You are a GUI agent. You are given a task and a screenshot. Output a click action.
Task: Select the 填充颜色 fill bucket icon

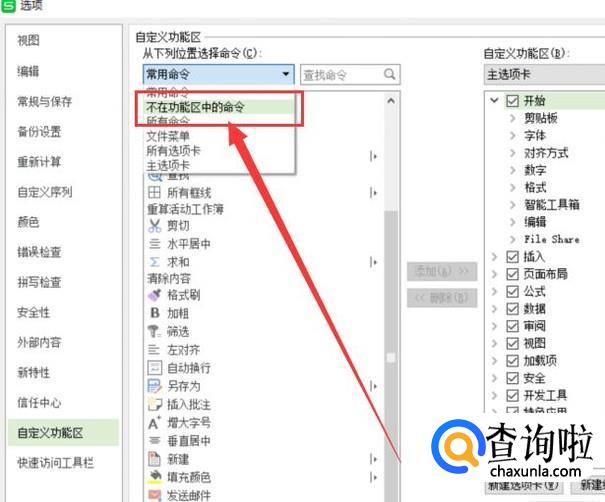coord(154,477)
